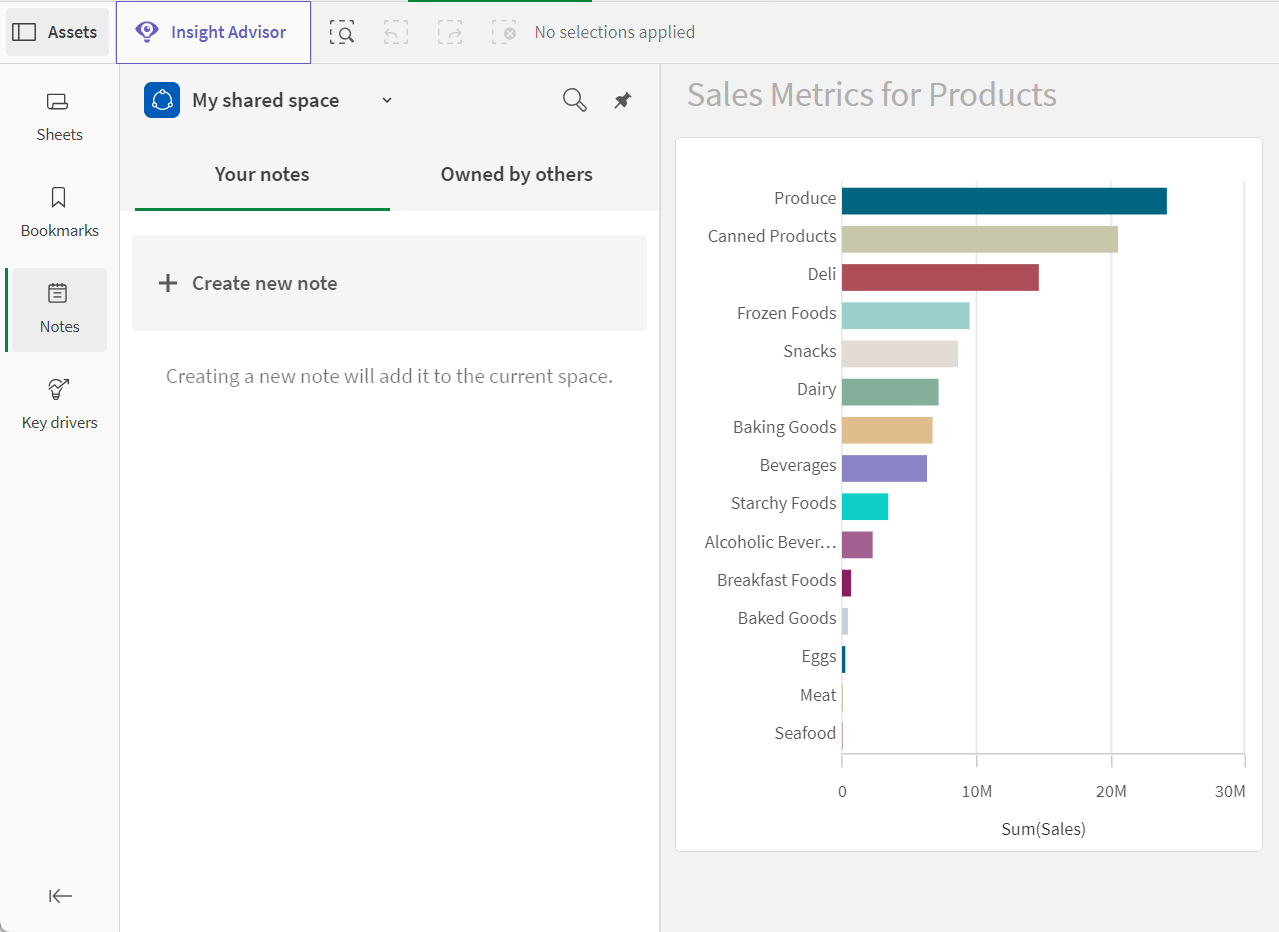
Task: Click the Baked Goods axis label
Action: click(787, 618)
